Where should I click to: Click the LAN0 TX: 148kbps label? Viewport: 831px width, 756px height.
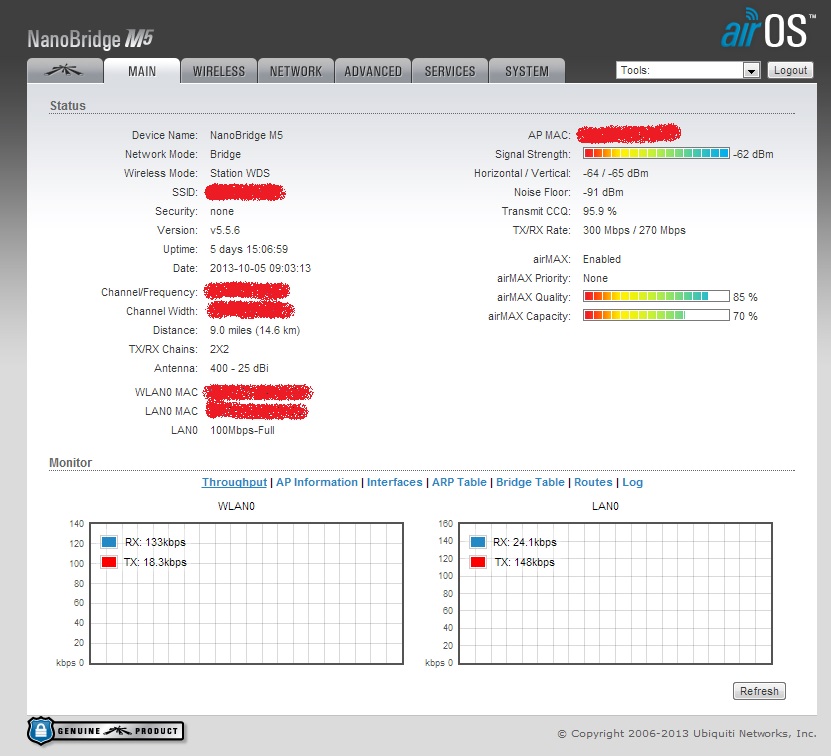(524, 562)
